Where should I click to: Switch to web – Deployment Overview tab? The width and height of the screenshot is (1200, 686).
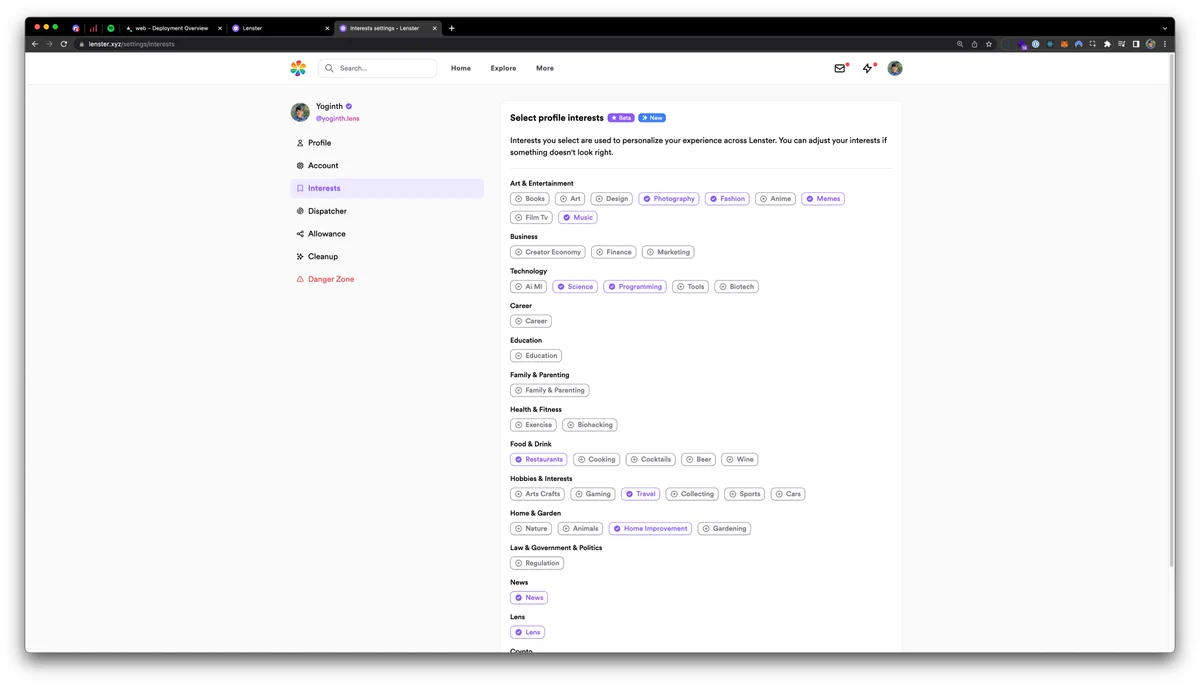point(173,28)
